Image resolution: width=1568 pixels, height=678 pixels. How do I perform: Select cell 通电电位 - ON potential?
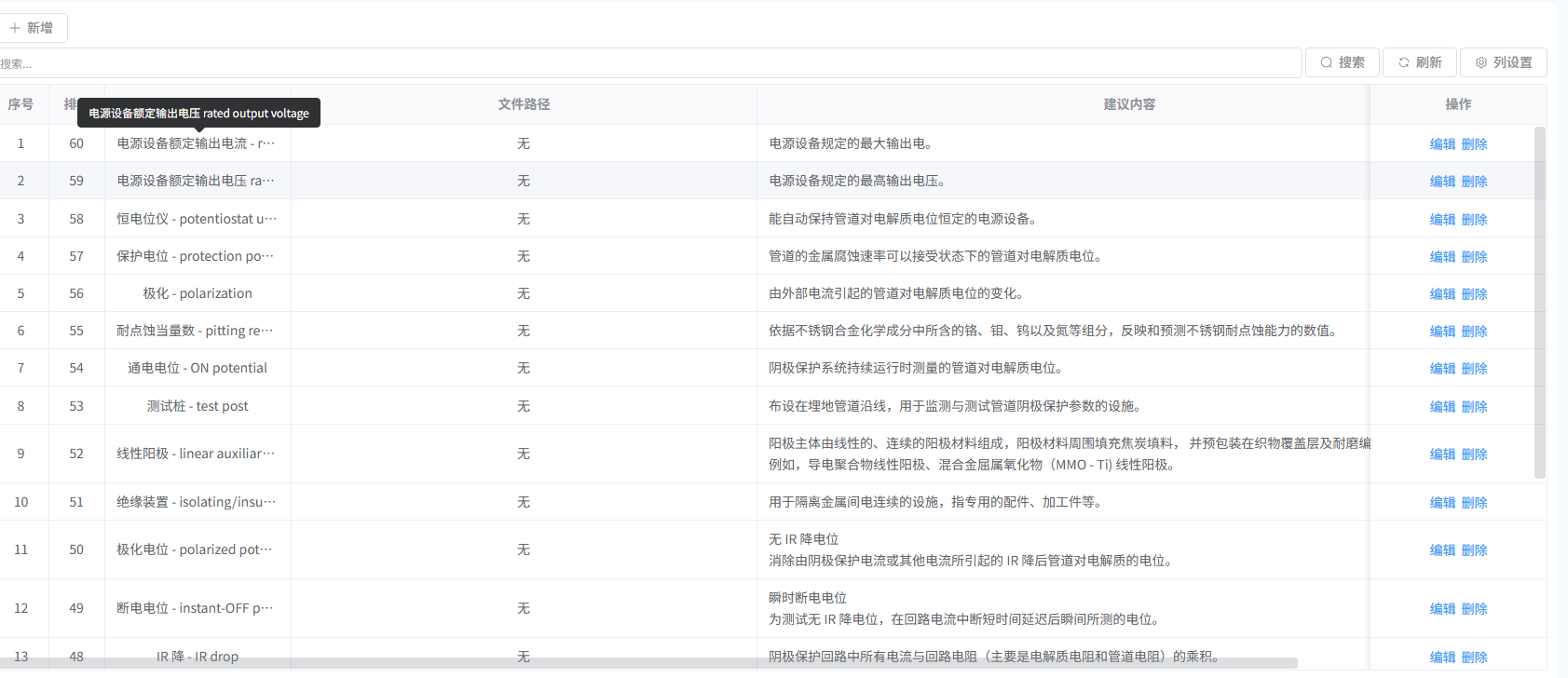pyautogui.click(x=198, y=368)
